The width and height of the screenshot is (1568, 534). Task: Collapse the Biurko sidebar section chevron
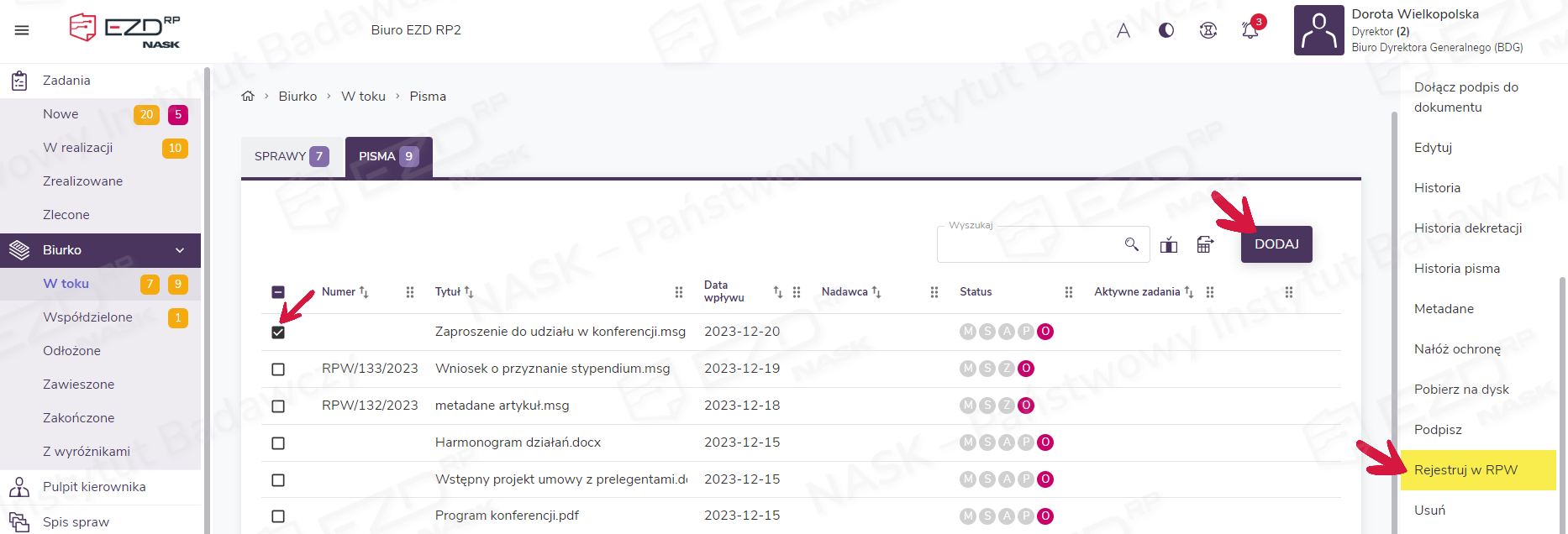[180, 250]
